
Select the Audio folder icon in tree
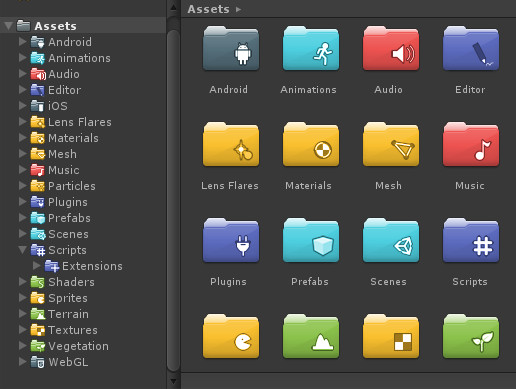click(38, 74)
